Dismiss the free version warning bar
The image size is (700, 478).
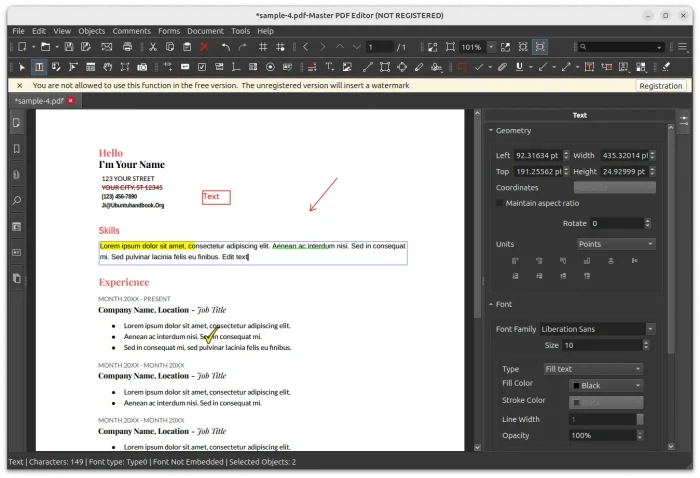point(19,86)
